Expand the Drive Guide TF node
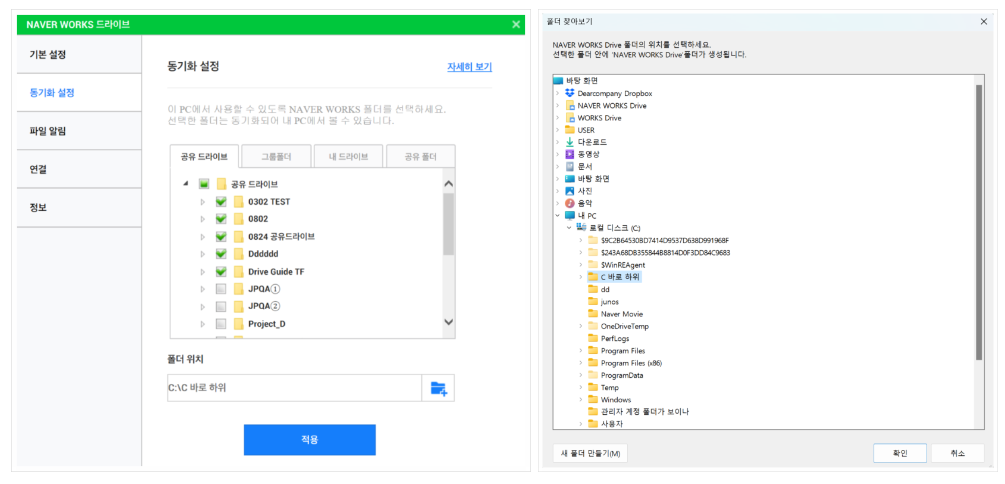1005x484 pixels. (203, 272)
